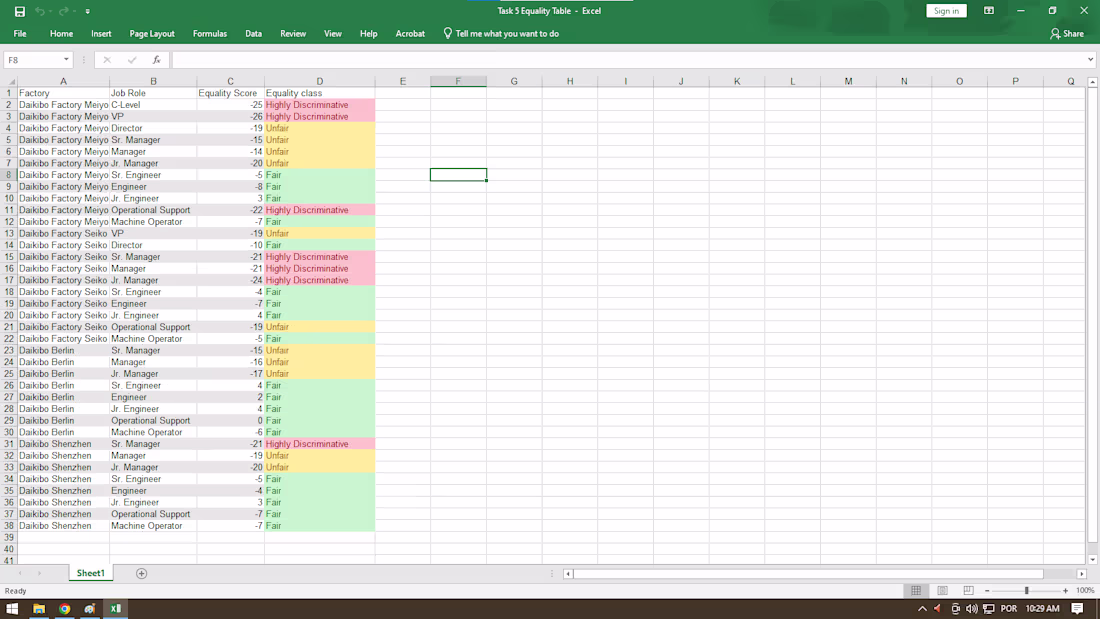Click the Undo arrow icon

coord(40,11)
